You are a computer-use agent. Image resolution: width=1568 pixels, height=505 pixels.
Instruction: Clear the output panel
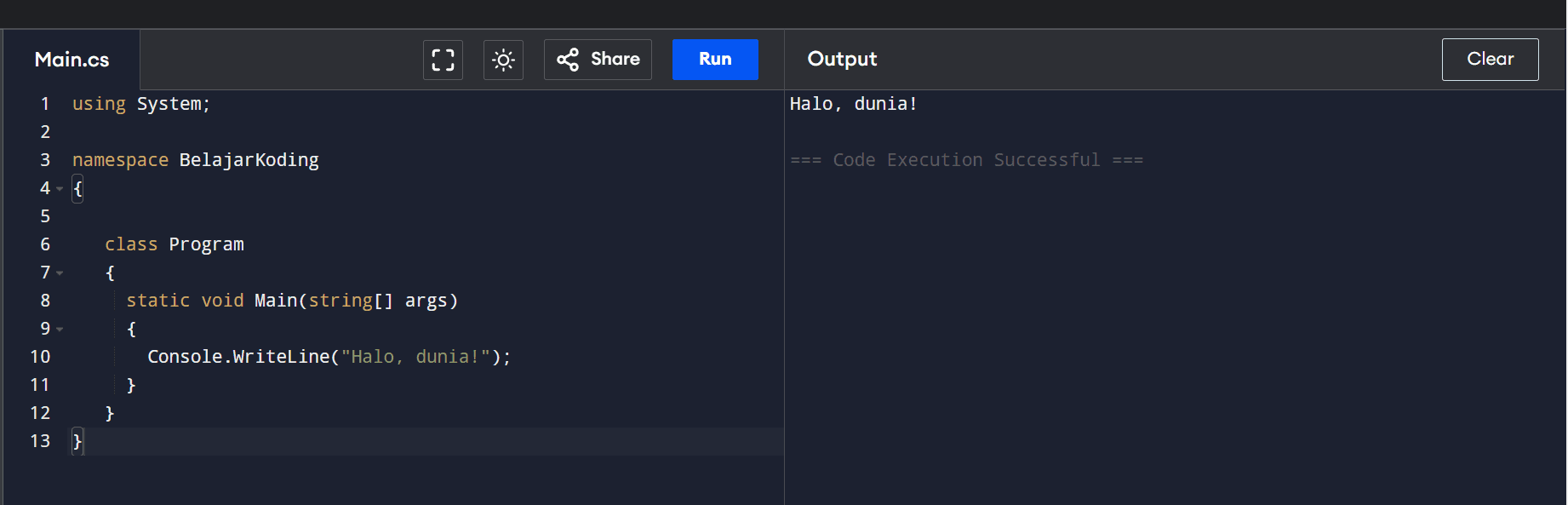(x=1490, y=60)
